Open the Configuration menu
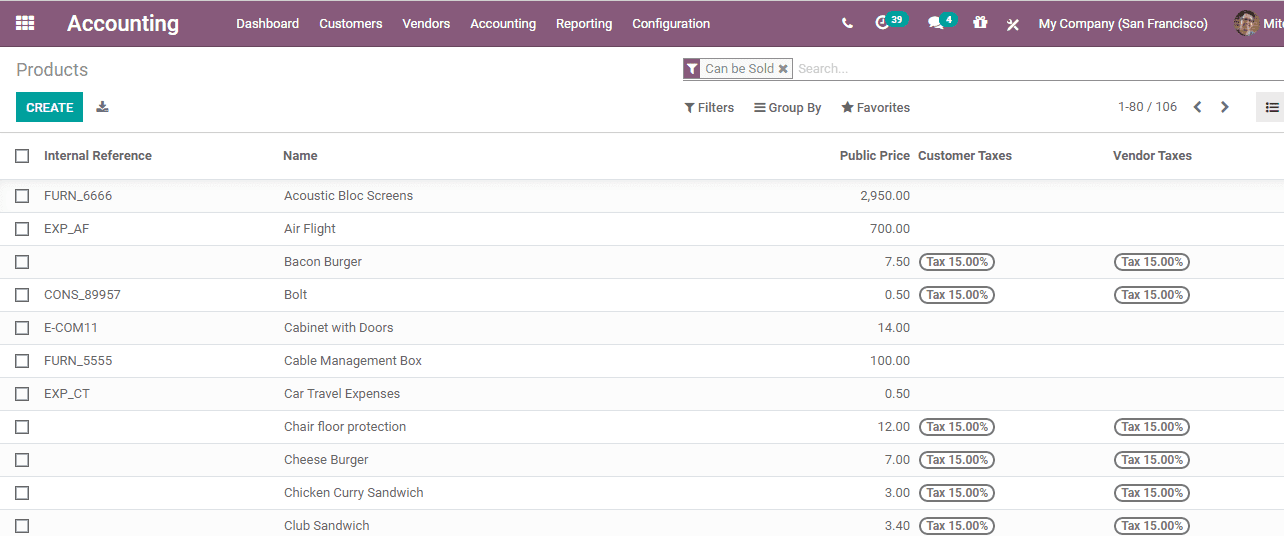 [671, 23]
